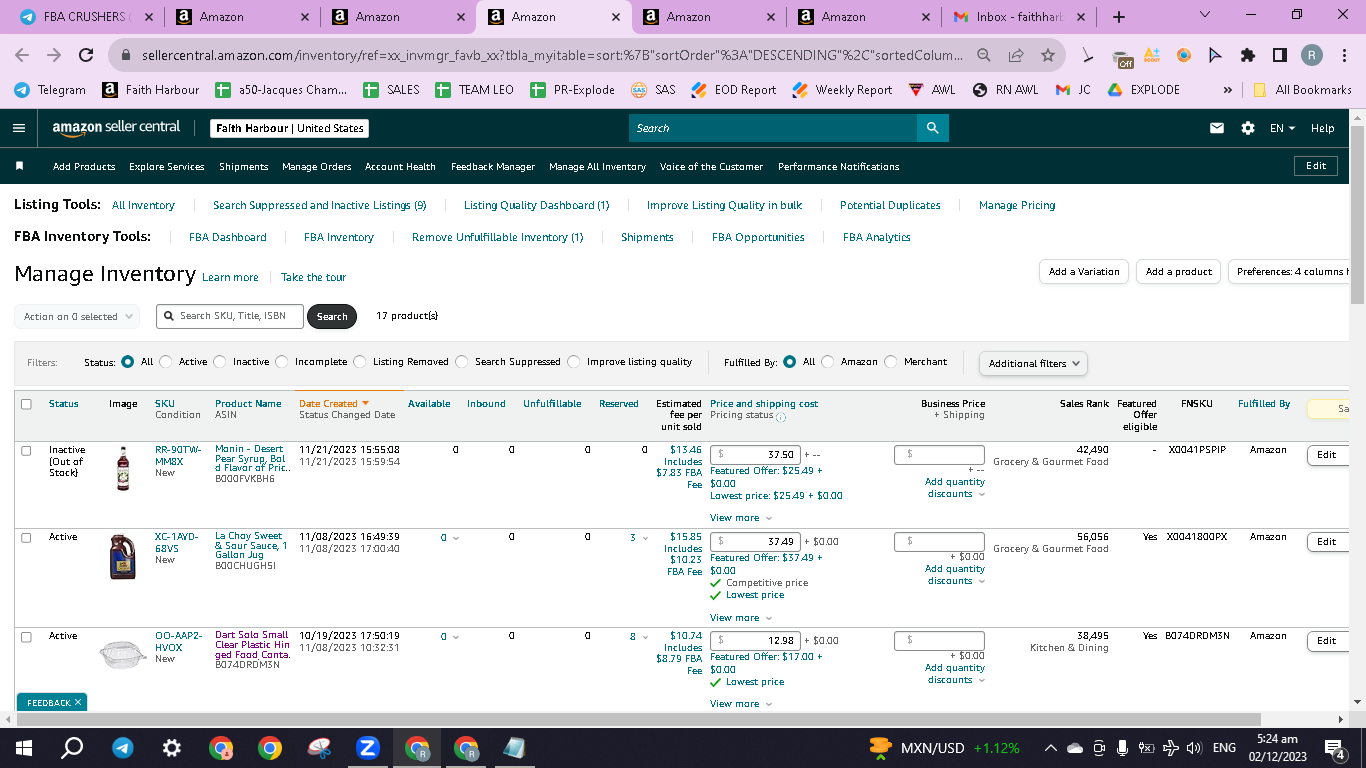
Task: Open the EOD Report bookmark
Action: pos(734,90)
